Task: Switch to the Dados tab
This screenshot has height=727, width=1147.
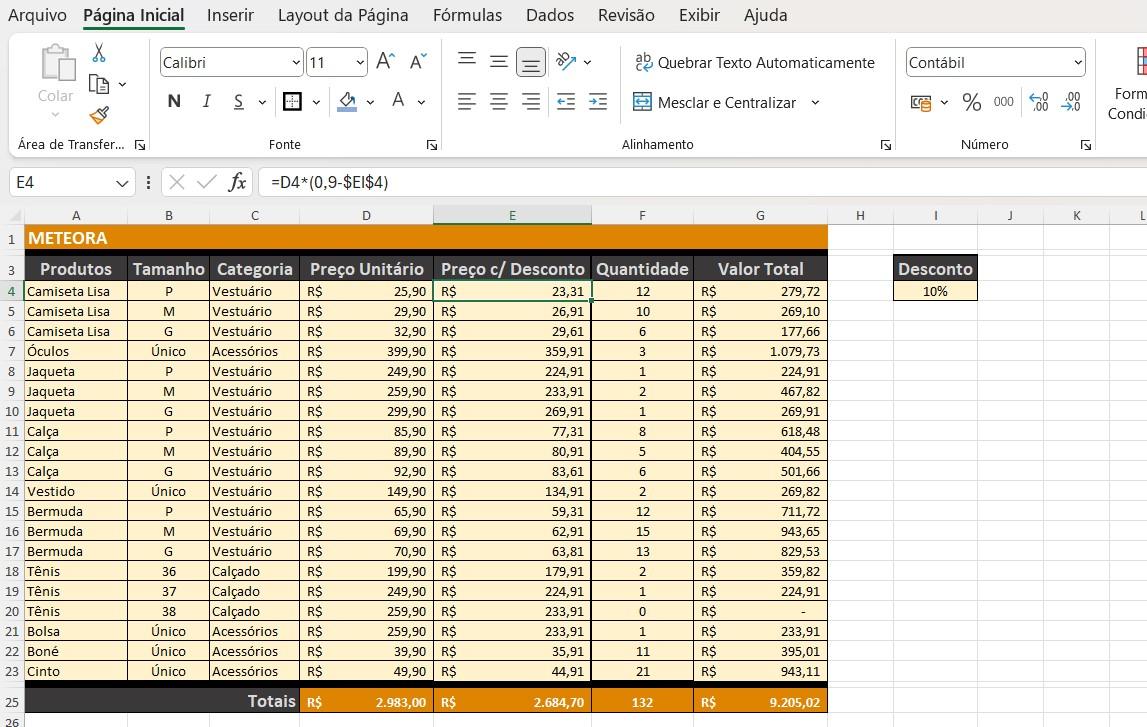Action: coord(549,15)
